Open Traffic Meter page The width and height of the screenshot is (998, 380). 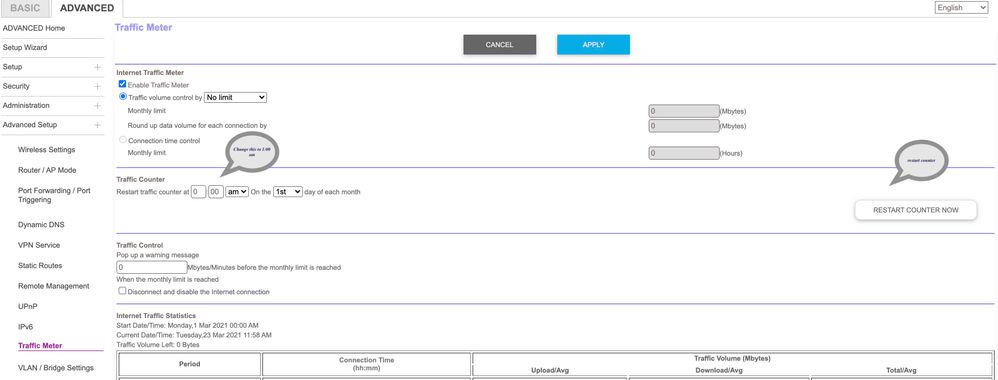tap(40, 346)
